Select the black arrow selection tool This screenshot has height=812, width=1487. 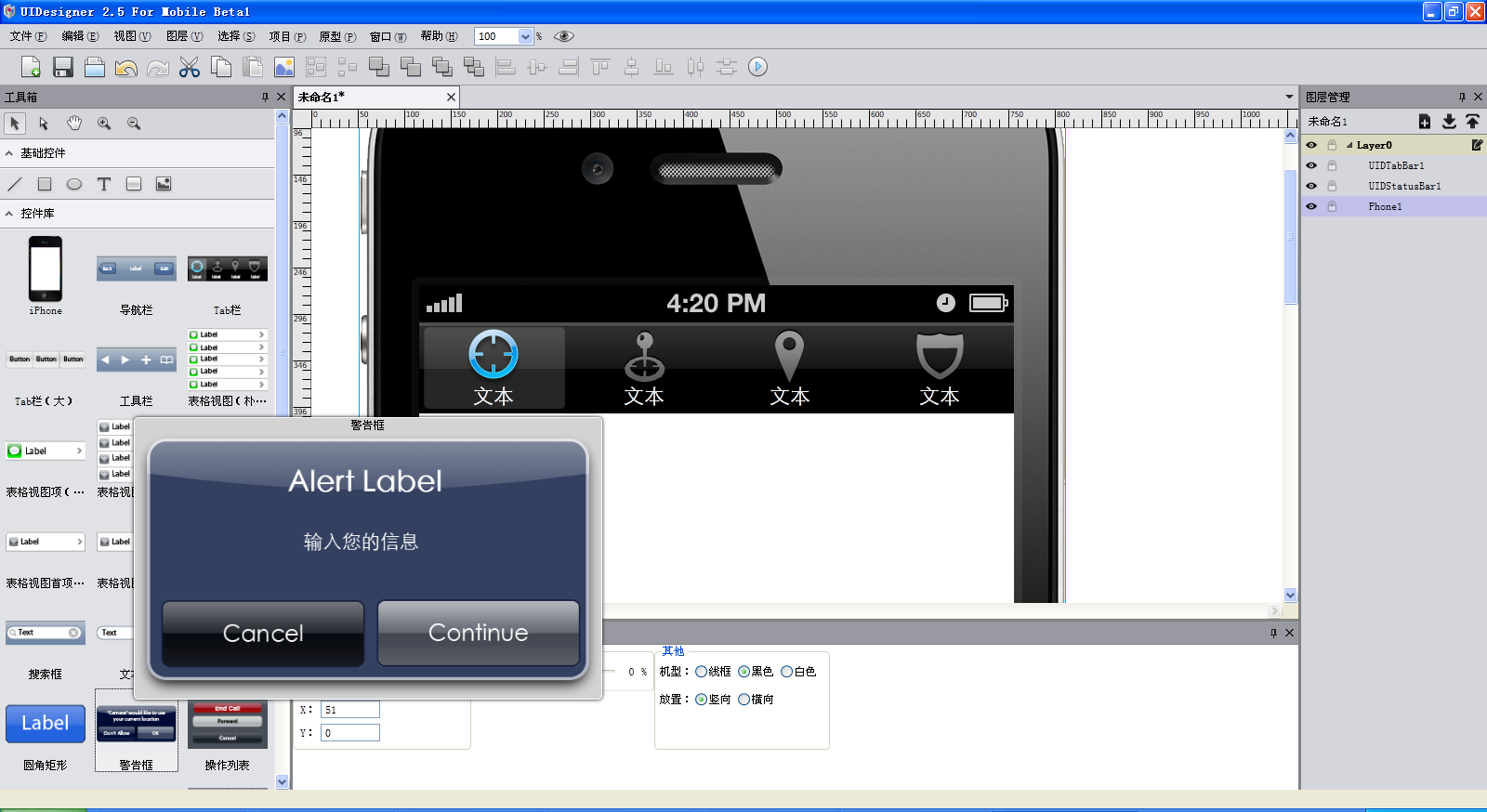point(15,124)
